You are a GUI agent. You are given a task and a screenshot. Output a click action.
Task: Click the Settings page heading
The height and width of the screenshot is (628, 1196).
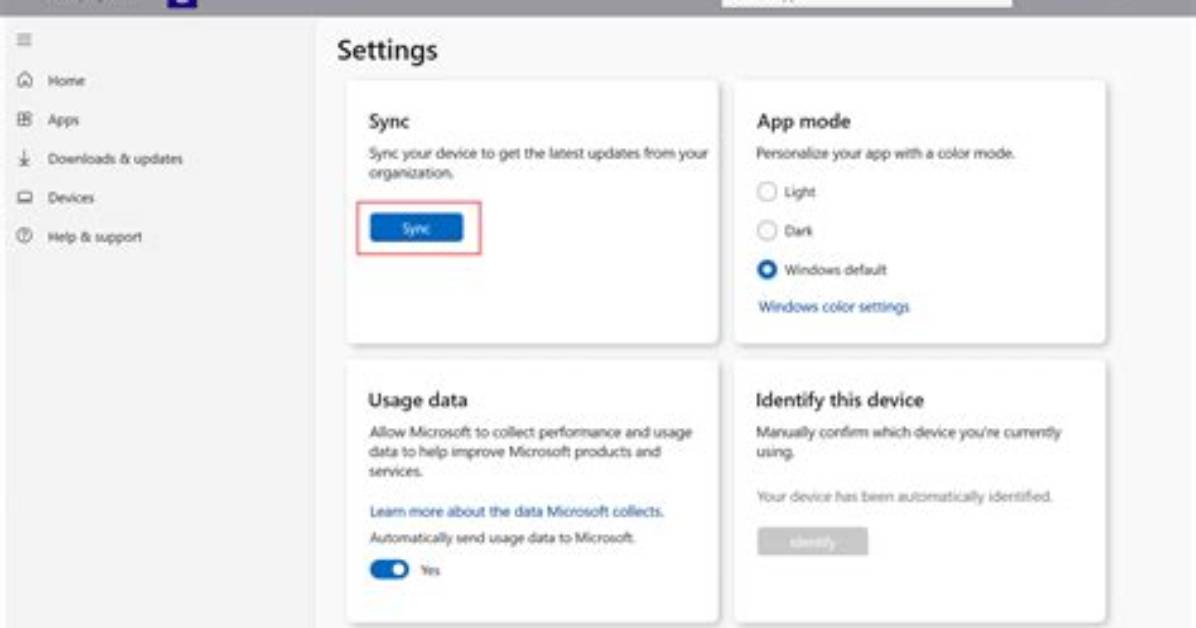click(x=387, y=50)
